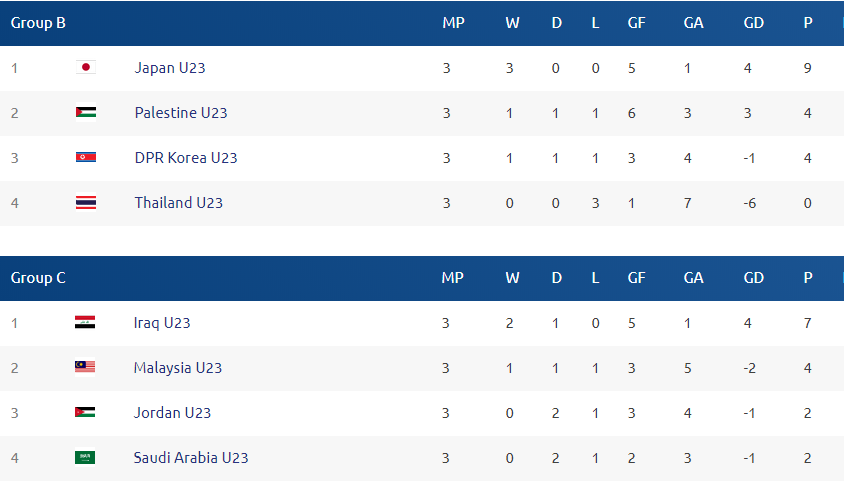Image resolution: width=844 pixels, height=493 pixels.
Task: Click the Saudi Arabia flag icon
Action: (x=85, y=458)
